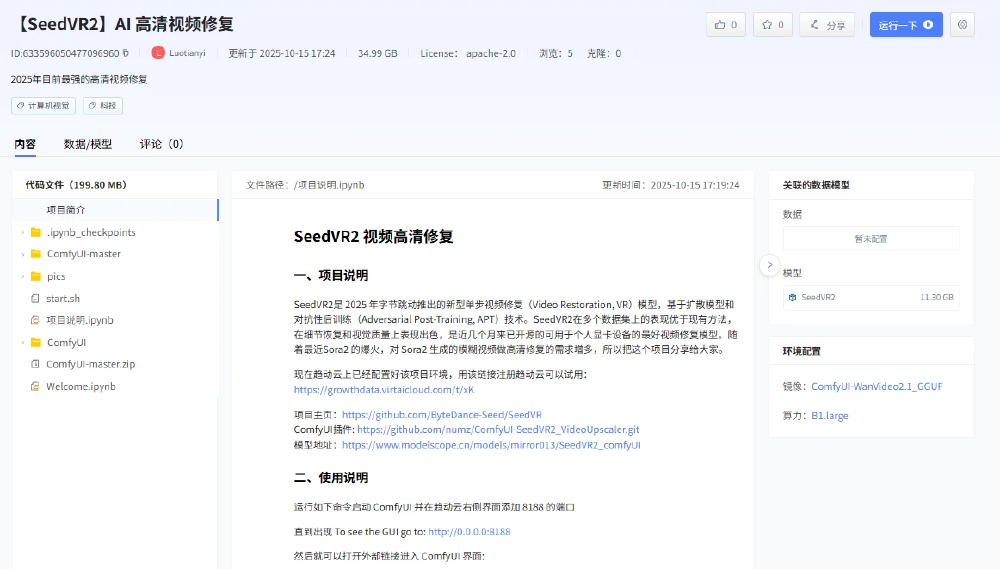Viewport: 1000px width, 569px height.
Task: Switch to the 数据/模型 tab
Action: tap(88, 144)
